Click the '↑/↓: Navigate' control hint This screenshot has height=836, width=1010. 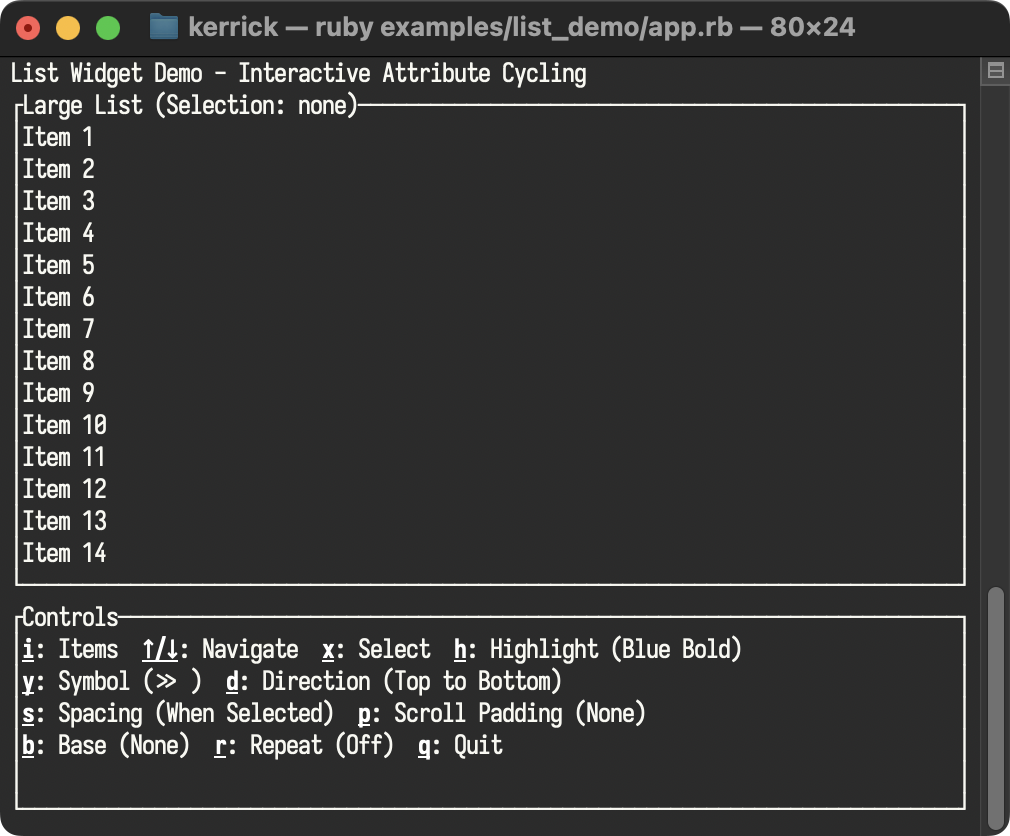pyautogui.click(x=220, y=649)
